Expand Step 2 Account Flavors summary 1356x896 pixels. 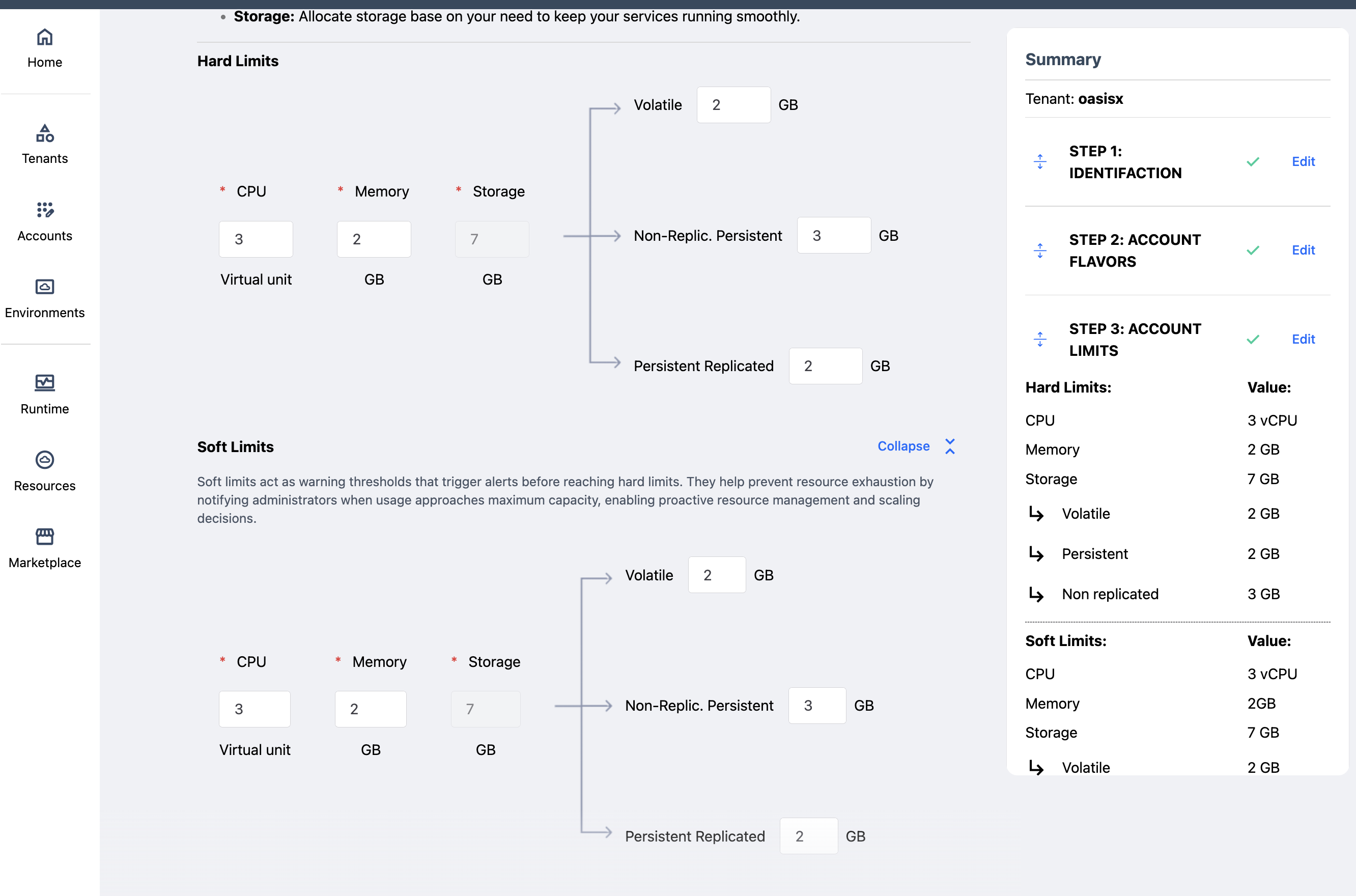point(1040,250)
